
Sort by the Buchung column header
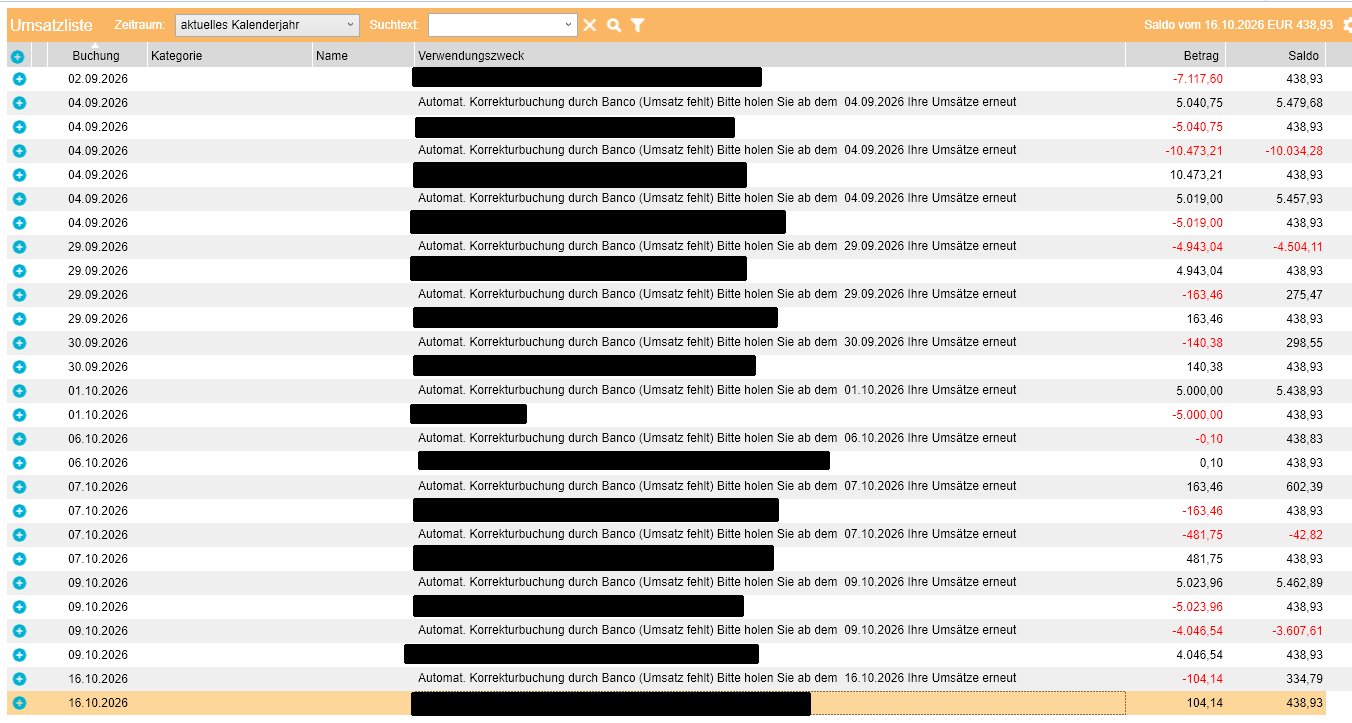(96, 56)
